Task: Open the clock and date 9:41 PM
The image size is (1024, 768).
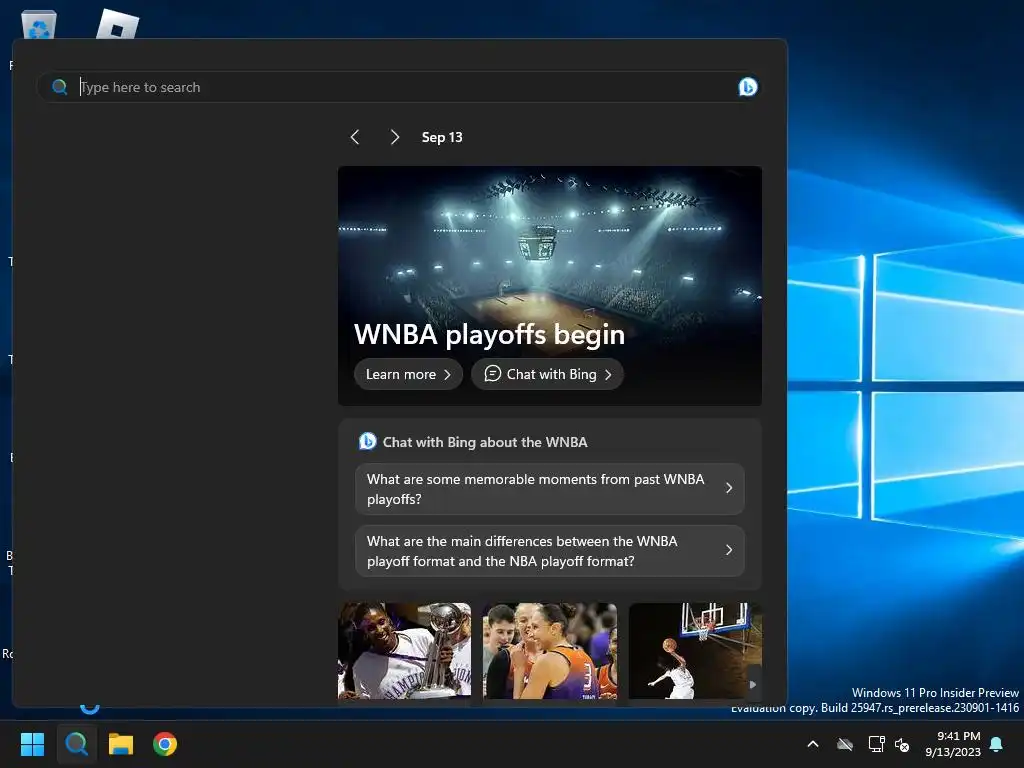Action: click(953, 744)
